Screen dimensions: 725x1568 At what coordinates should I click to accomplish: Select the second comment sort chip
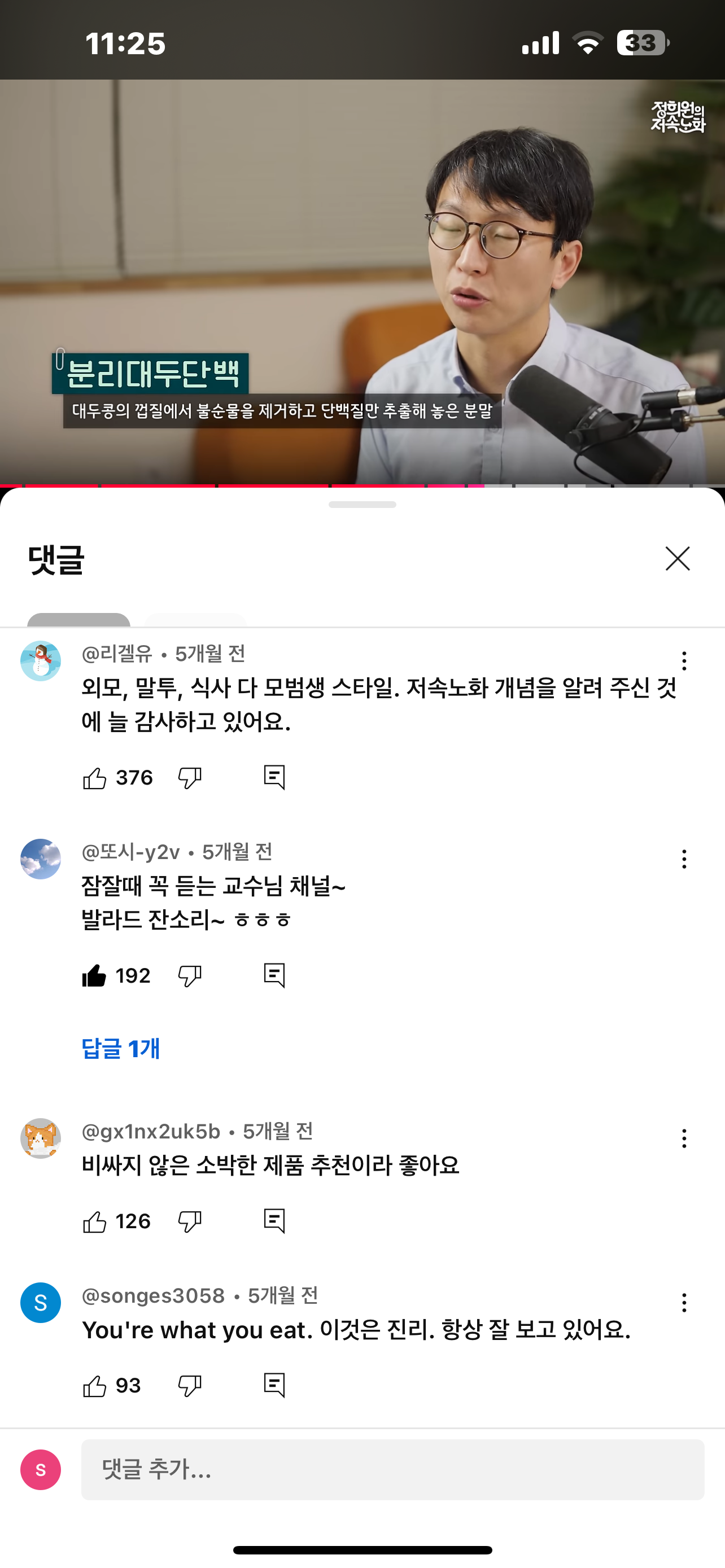coord(195,620)
